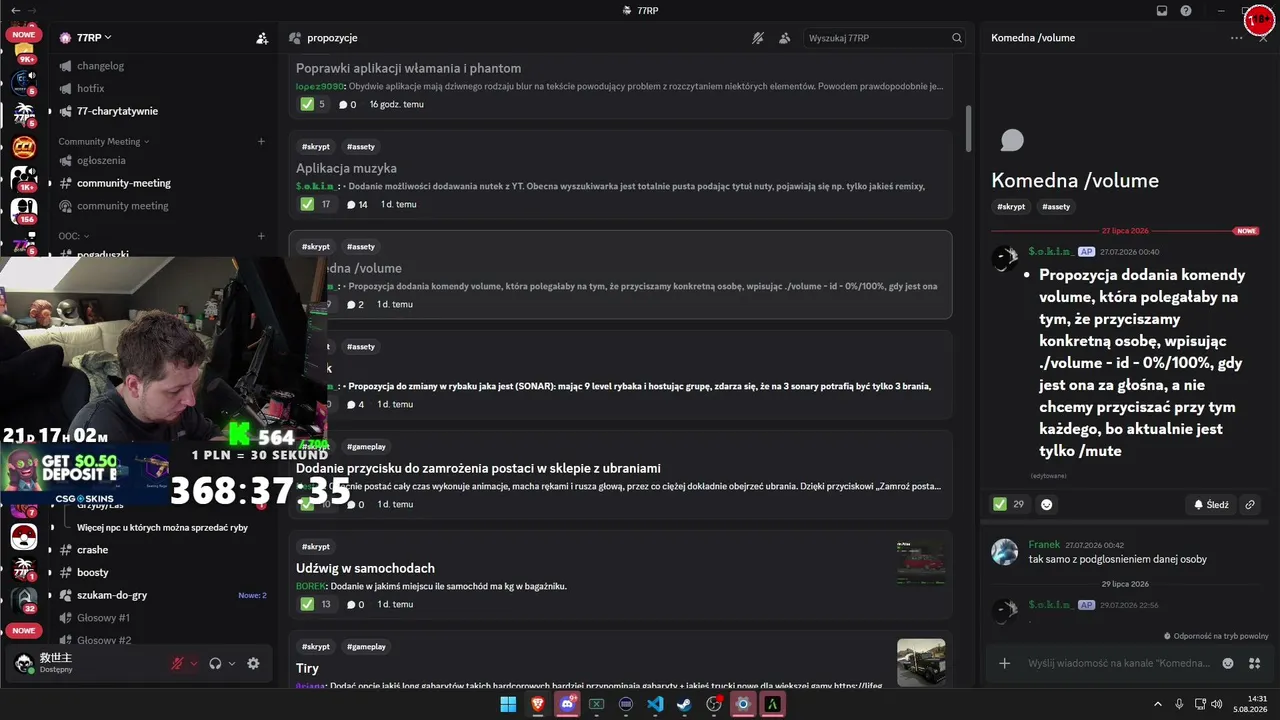Open user settings gear icon

point(253,663)
